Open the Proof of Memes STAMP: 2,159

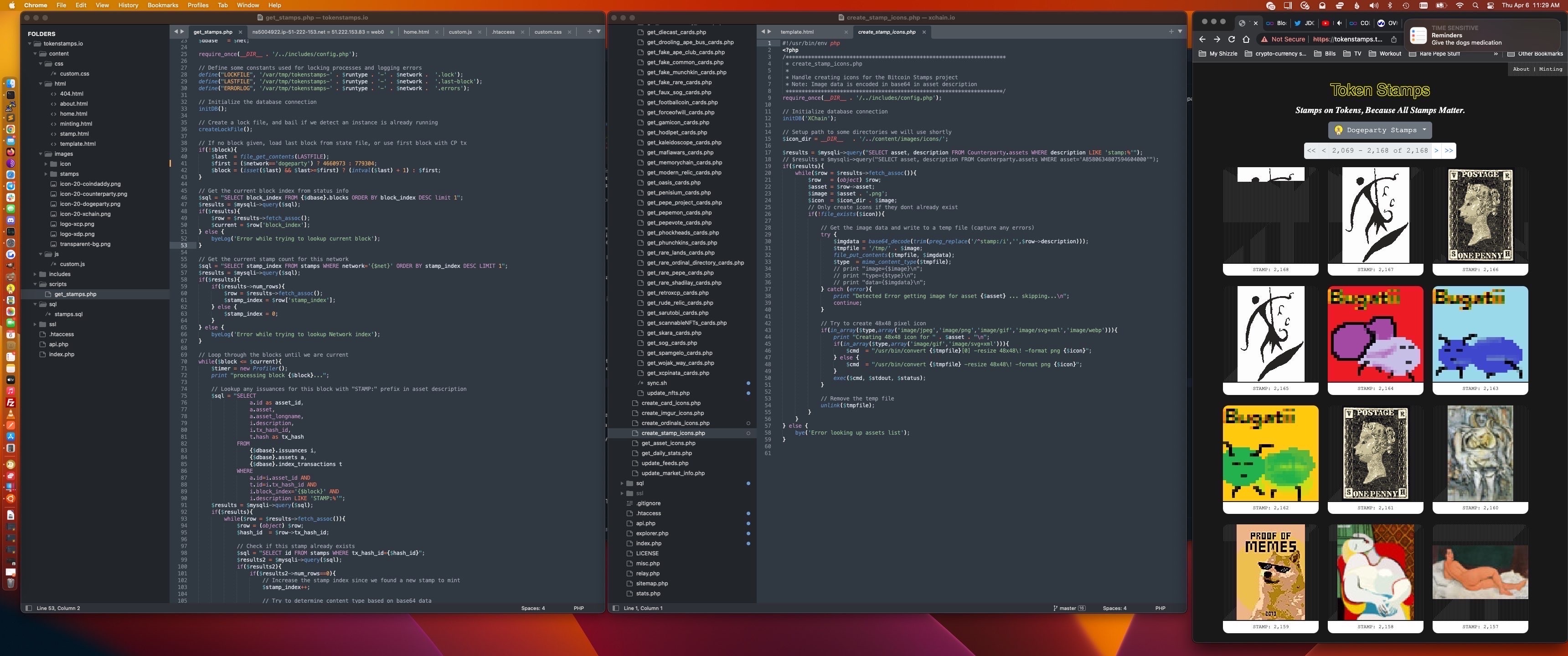click(x=1270, y=572)
